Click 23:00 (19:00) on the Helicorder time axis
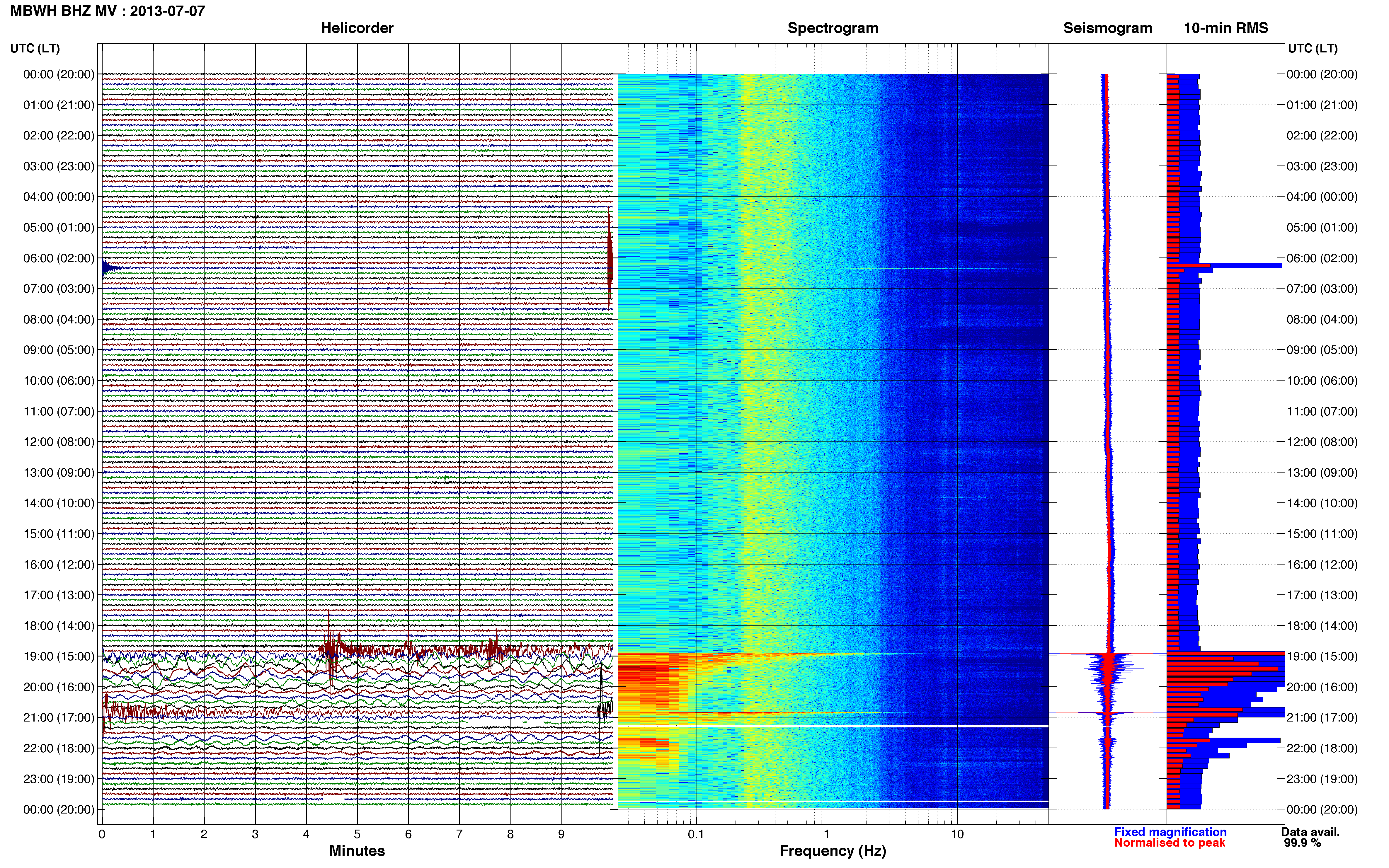The image size is (1389, 868). (x=59, y=779)
